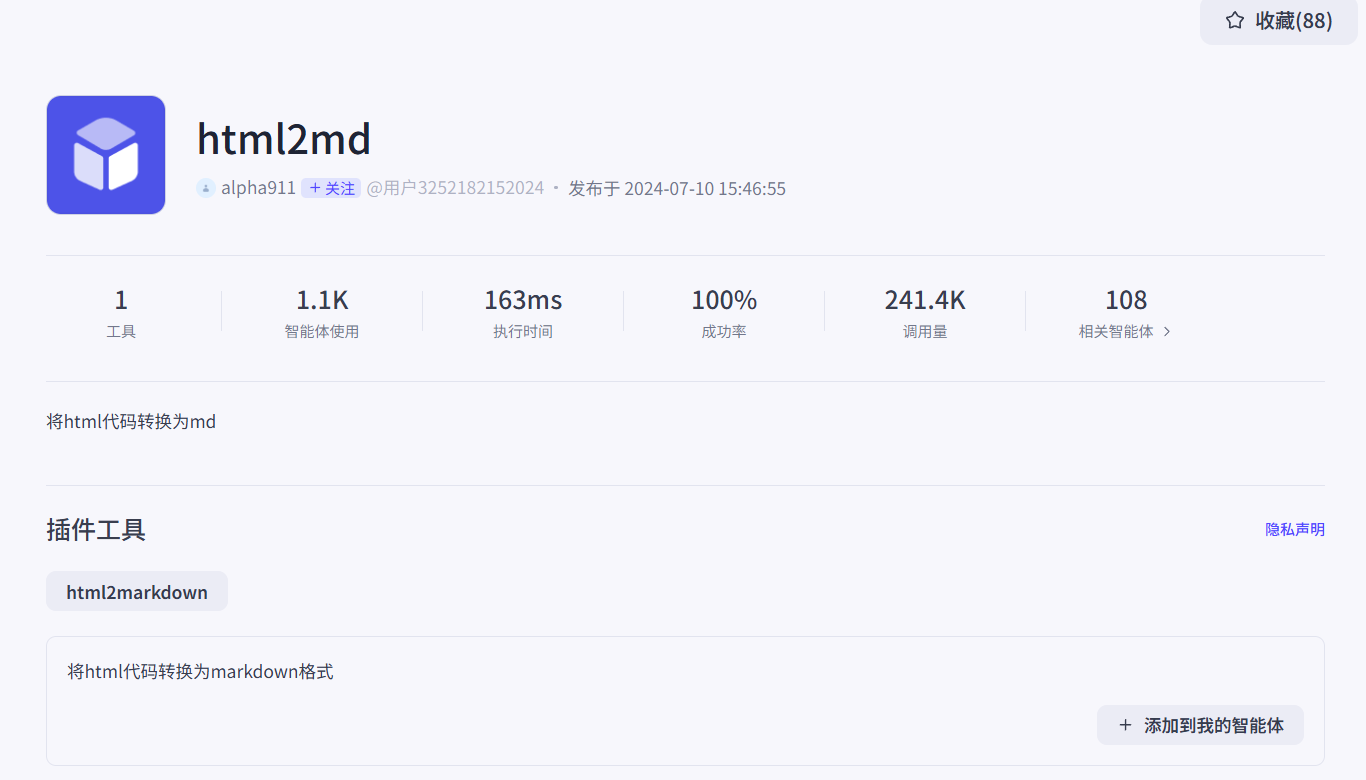Click the 100% 成功率 statistic
Screen dimensions: 1366x780
(724, 313)
